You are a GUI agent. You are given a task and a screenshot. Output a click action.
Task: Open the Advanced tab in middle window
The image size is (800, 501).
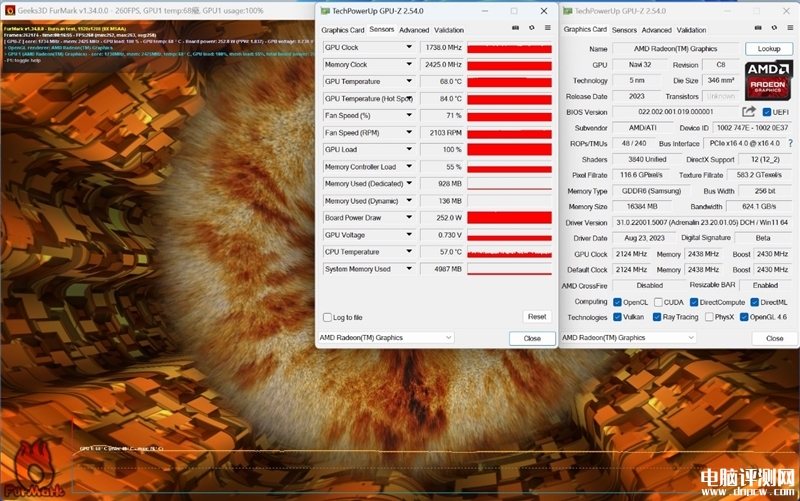[x=414, y=30]
